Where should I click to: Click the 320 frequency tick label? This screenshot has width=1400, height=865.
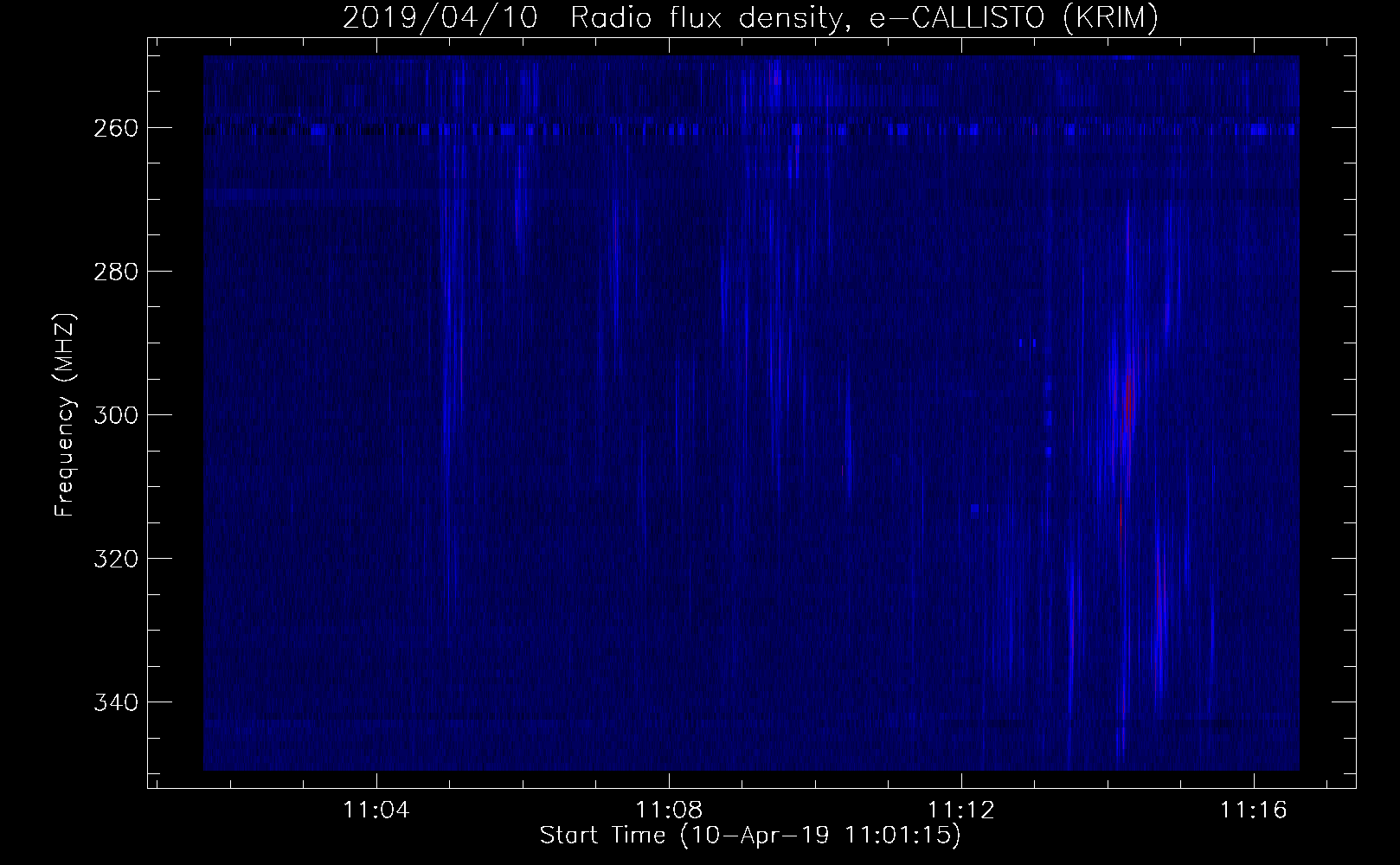(114, 559)
